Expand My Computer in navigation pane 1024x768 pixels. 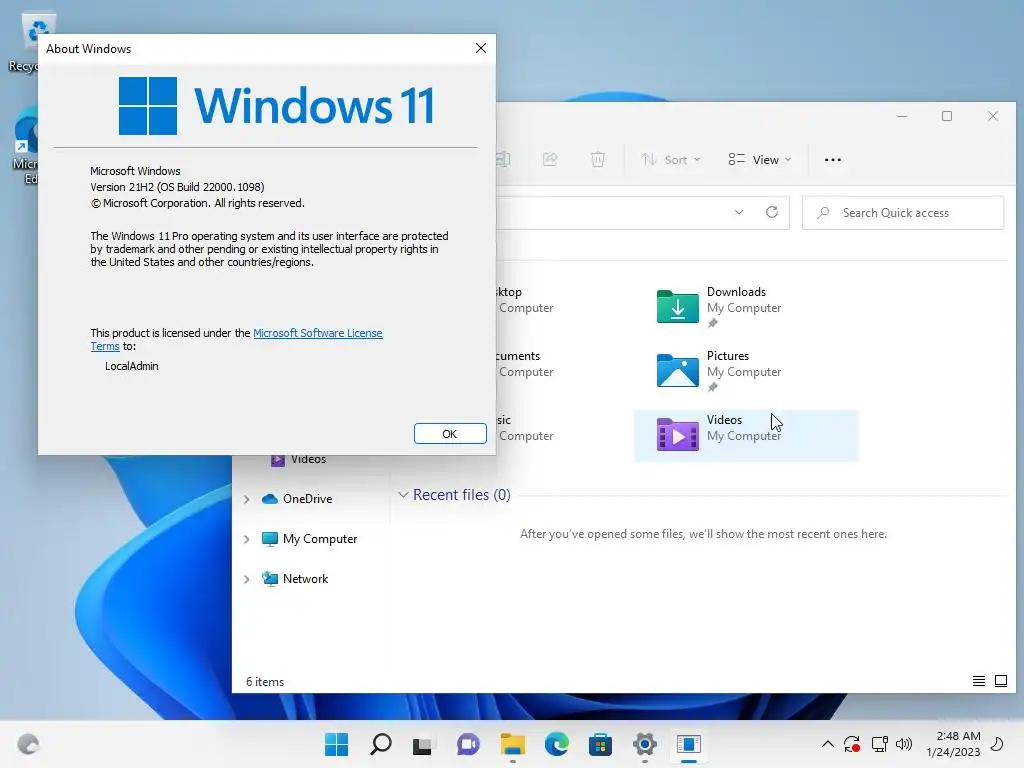coord(247,539)
